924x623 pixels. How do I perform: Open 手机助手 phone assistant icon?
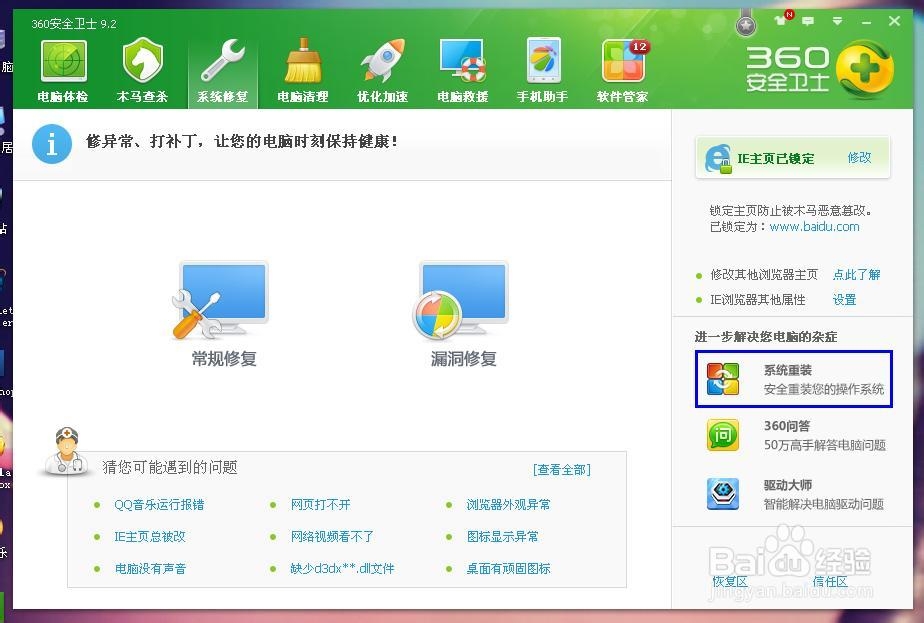coord(542,70)
